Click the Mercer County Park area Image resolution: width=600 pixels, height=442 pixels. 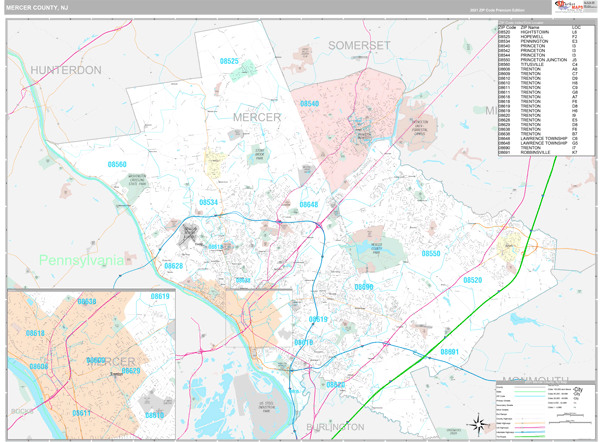point(377,251)
